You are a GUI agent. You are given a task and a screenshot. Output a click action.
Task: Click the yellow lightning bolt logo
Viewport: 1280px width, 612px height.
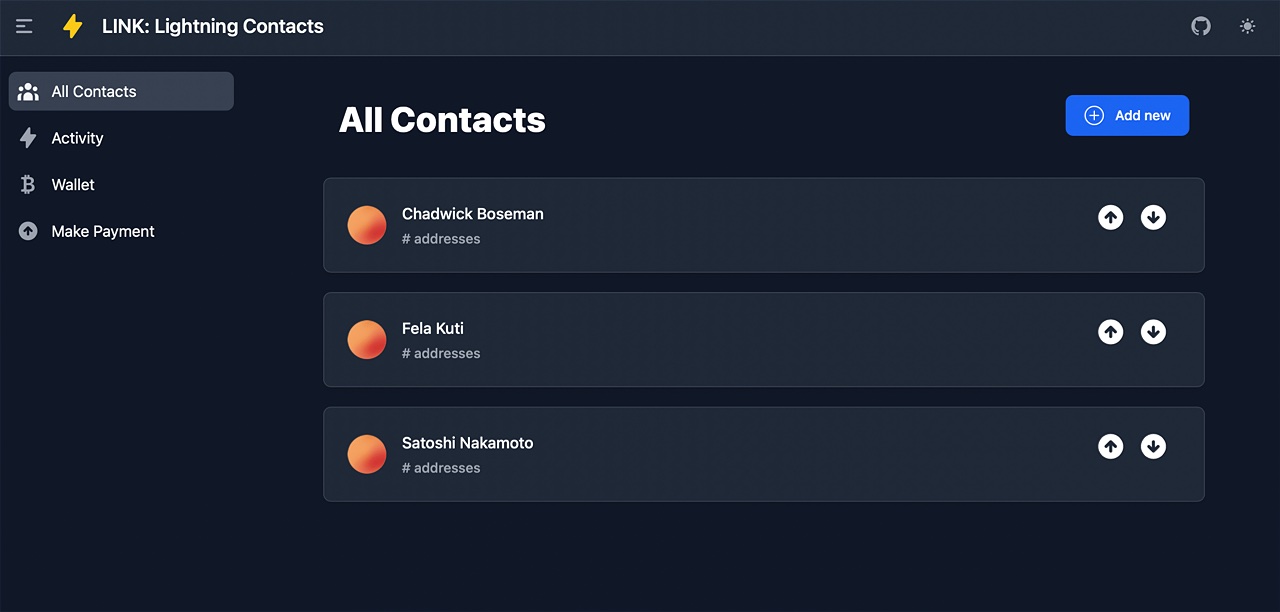point(73,27)
